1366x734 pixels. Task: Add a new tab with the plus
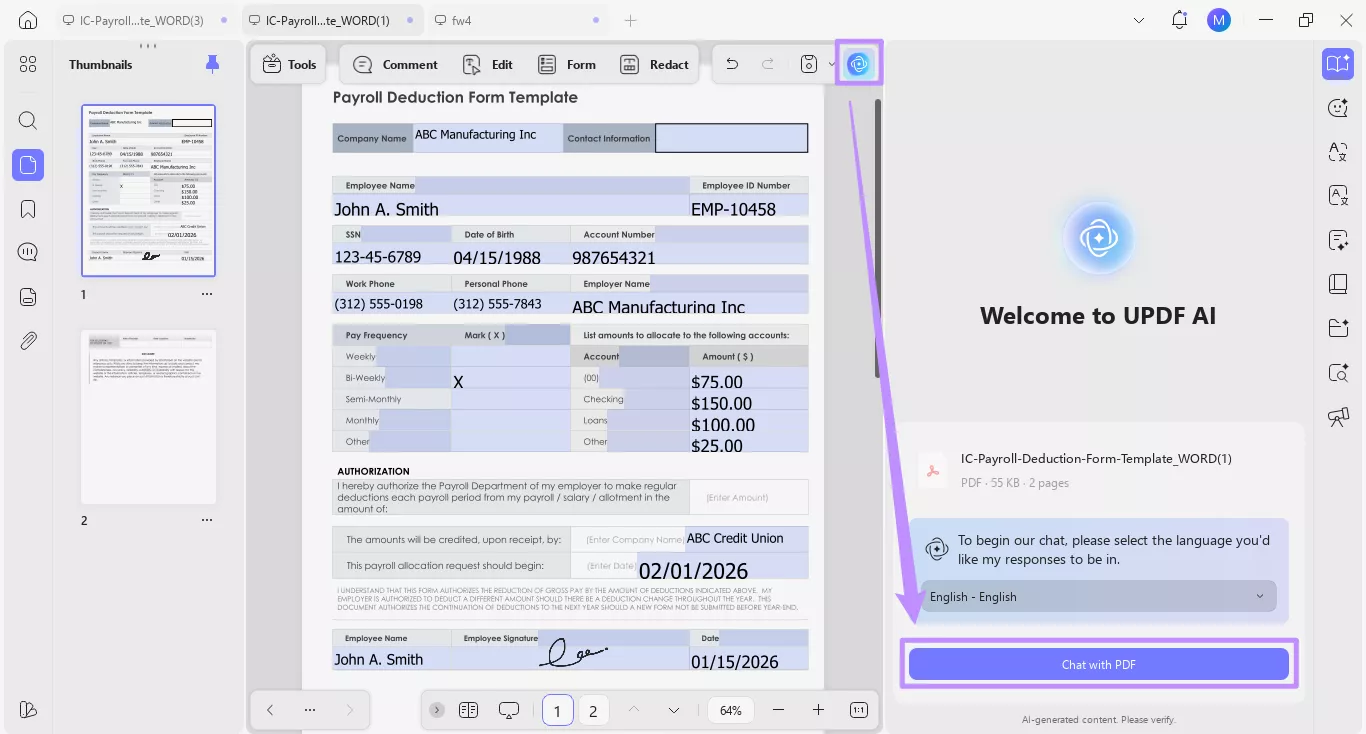630,20
